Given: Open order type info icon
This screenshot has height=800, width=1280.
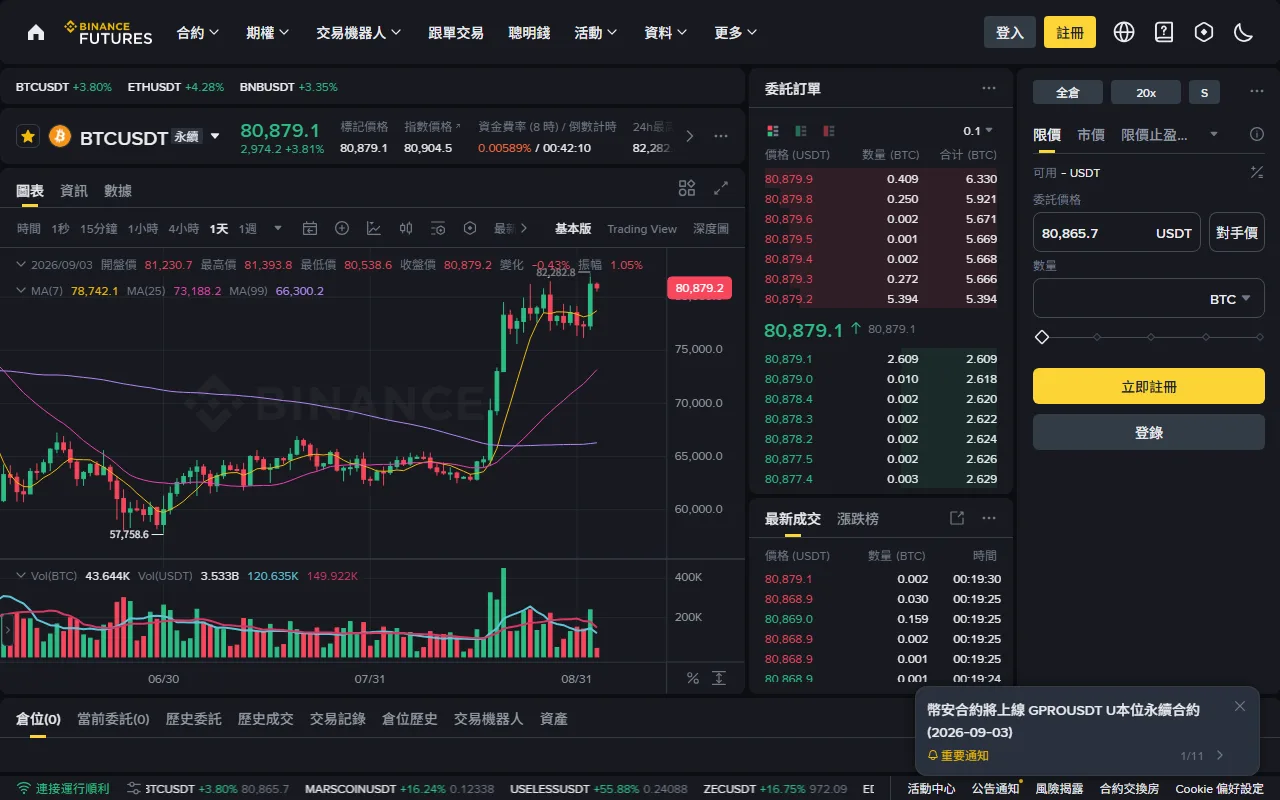Looking at the screenshot, I should point(1257,134).
